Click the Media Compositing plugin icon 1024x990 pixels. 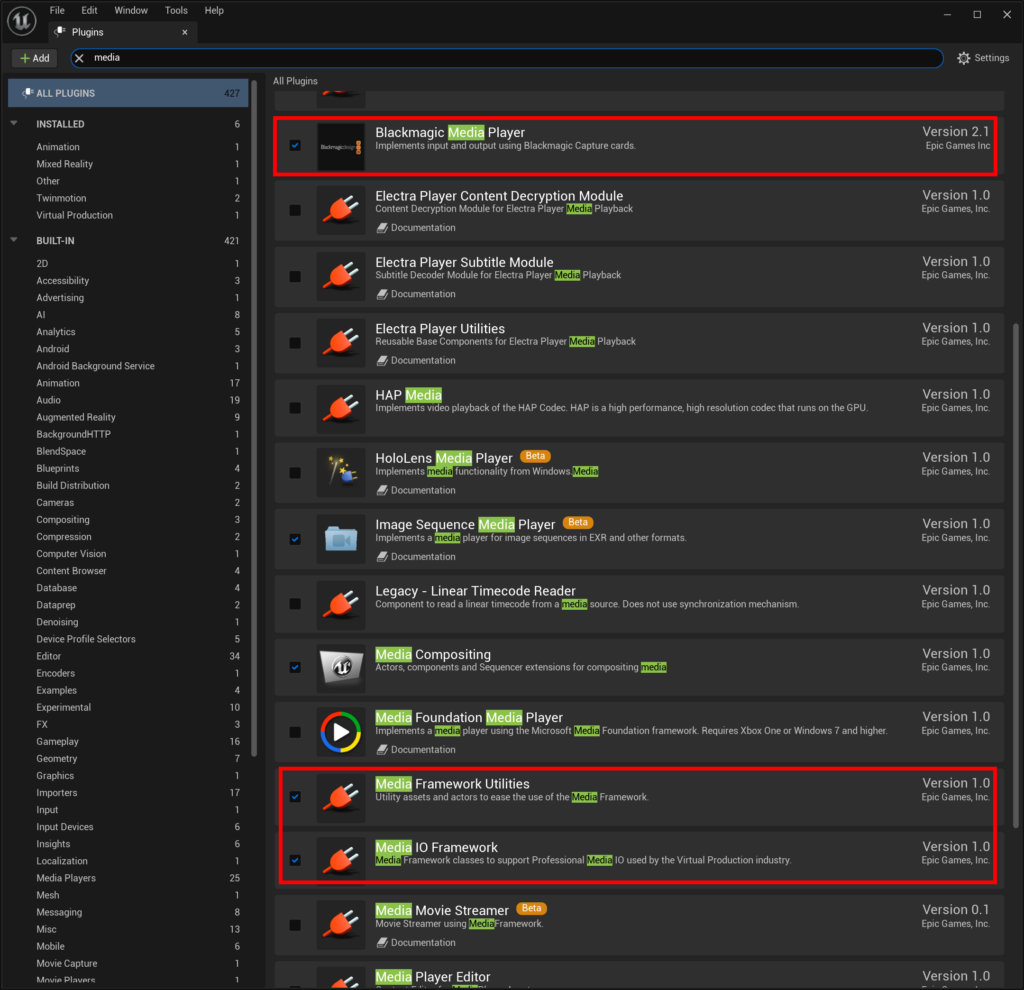341,667
